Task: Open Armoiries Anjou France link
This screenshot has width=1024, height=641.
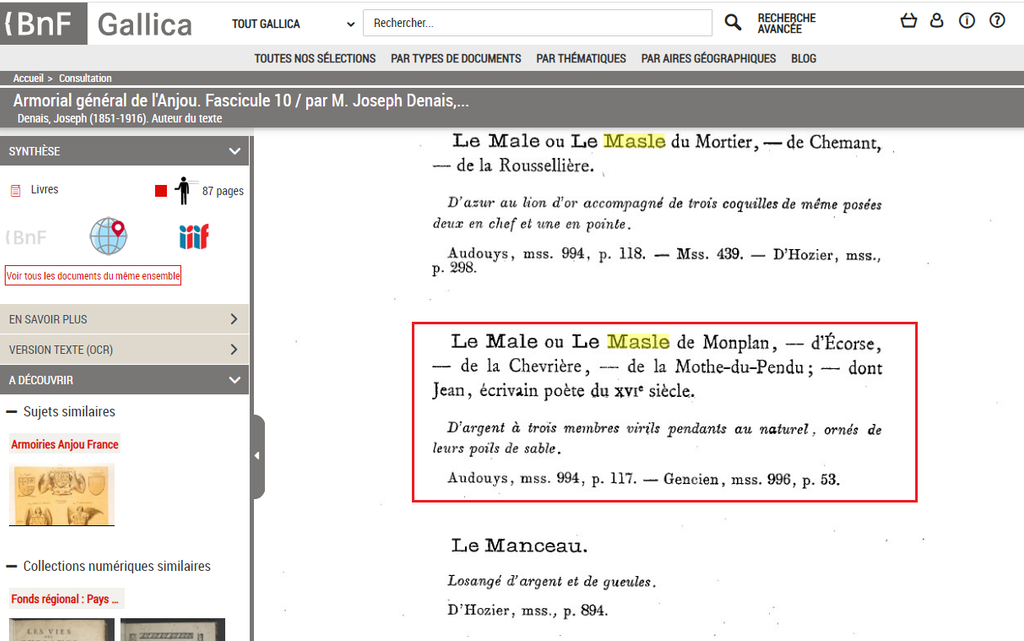Action: [x=65, y=445]
